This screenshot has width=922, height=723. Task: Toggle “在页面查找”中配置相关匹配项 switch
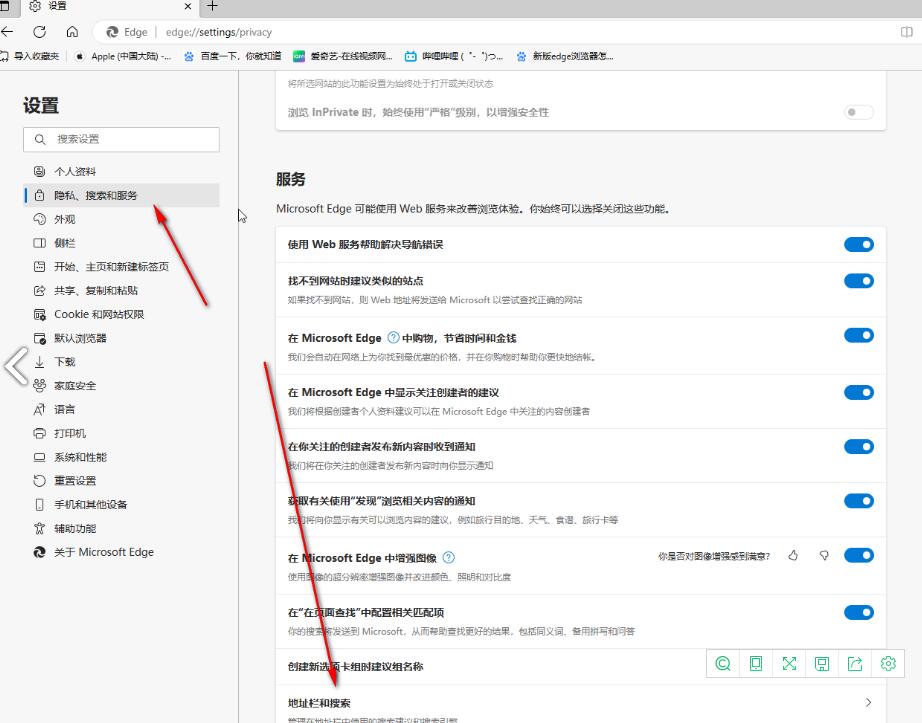[x=858, y=612]
